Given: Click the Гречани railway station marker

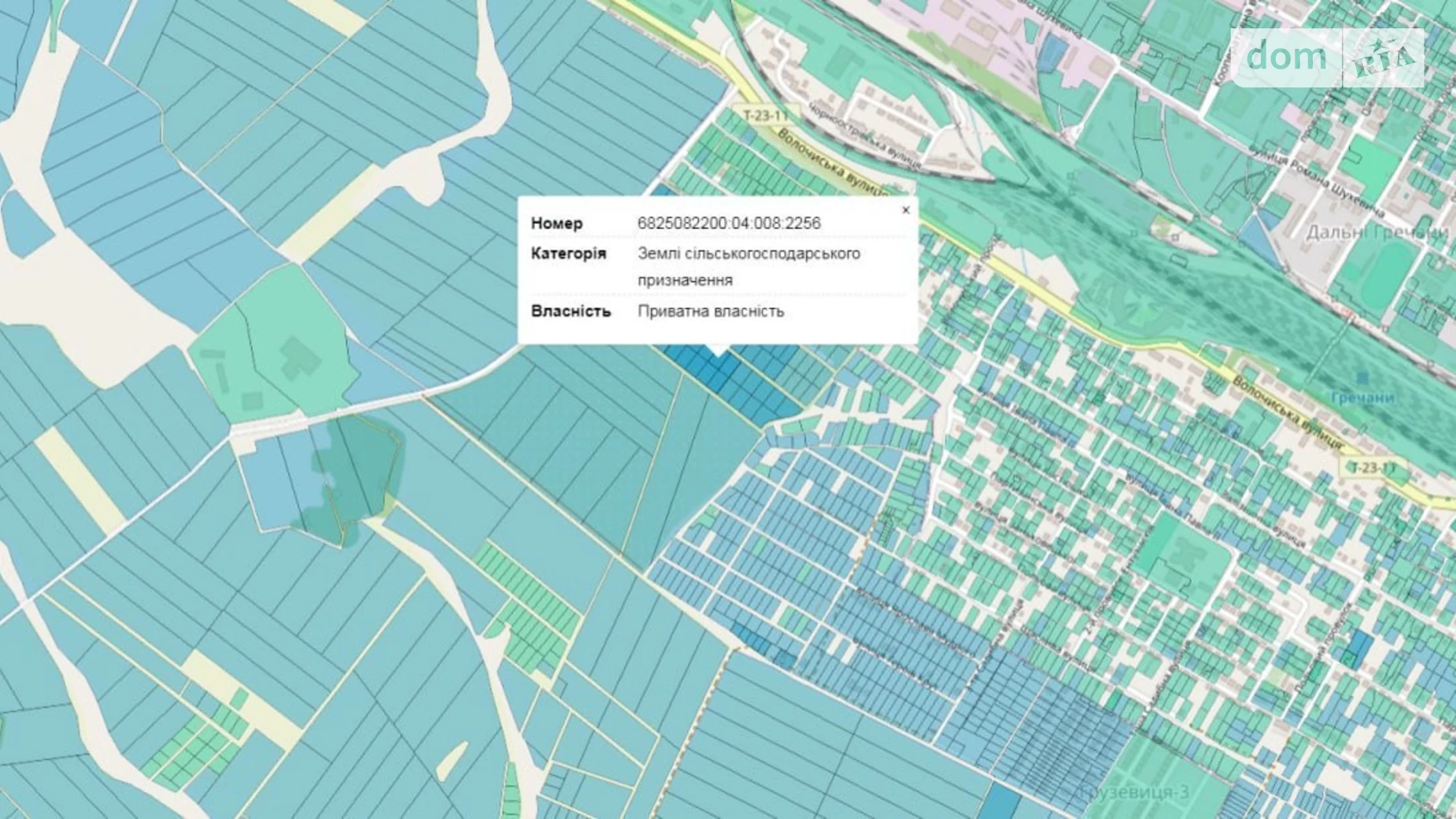Looking at the screenshot, I should [1362, 381].
